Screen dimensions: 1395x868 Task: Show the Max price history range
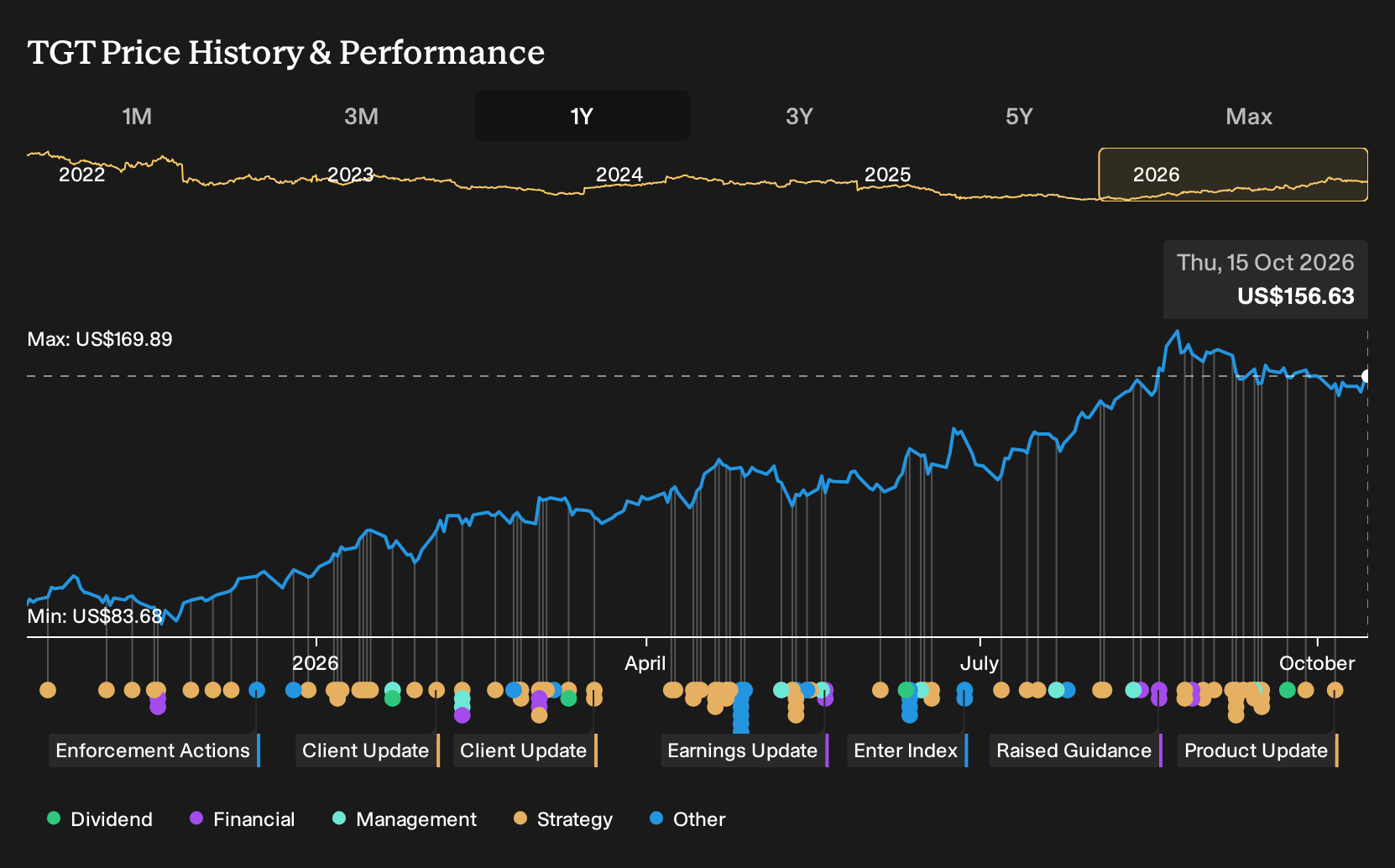pos(1249,116)
